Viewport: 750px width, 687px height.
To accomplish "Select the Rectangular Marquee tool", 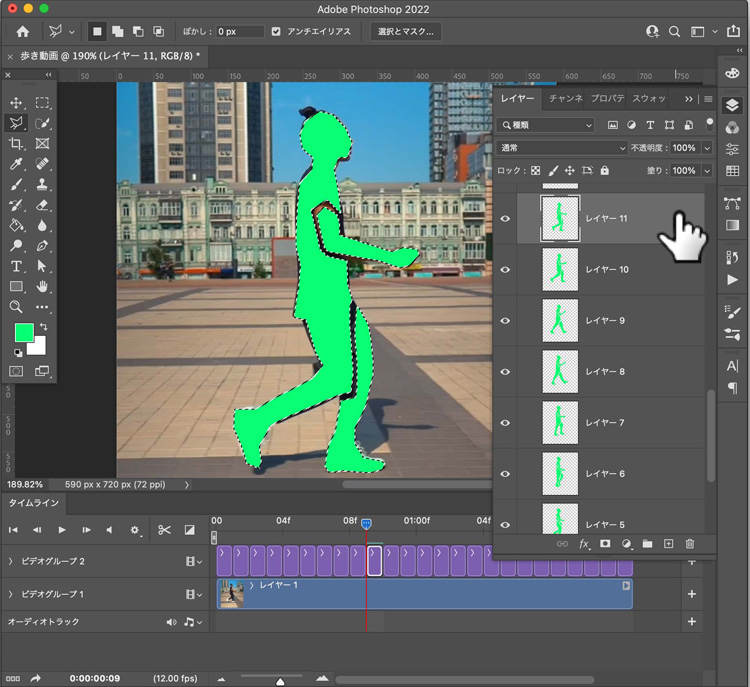I will click(42, 103).
